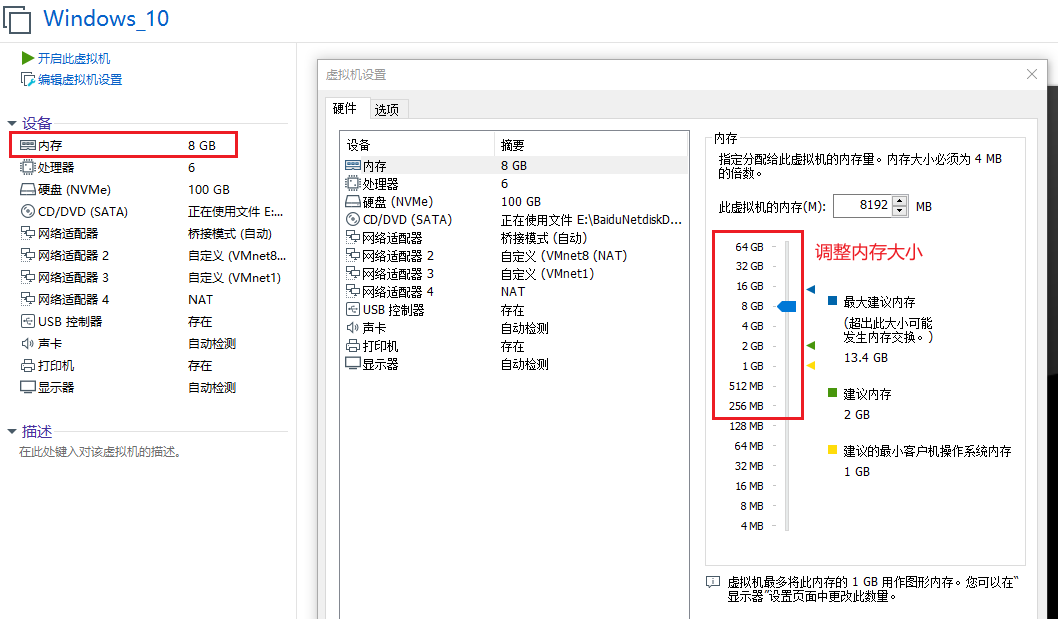This screenshot has width=1058, height=619.
Task: Increase memory with the spinner up arrow
Action: pos(899,201)
